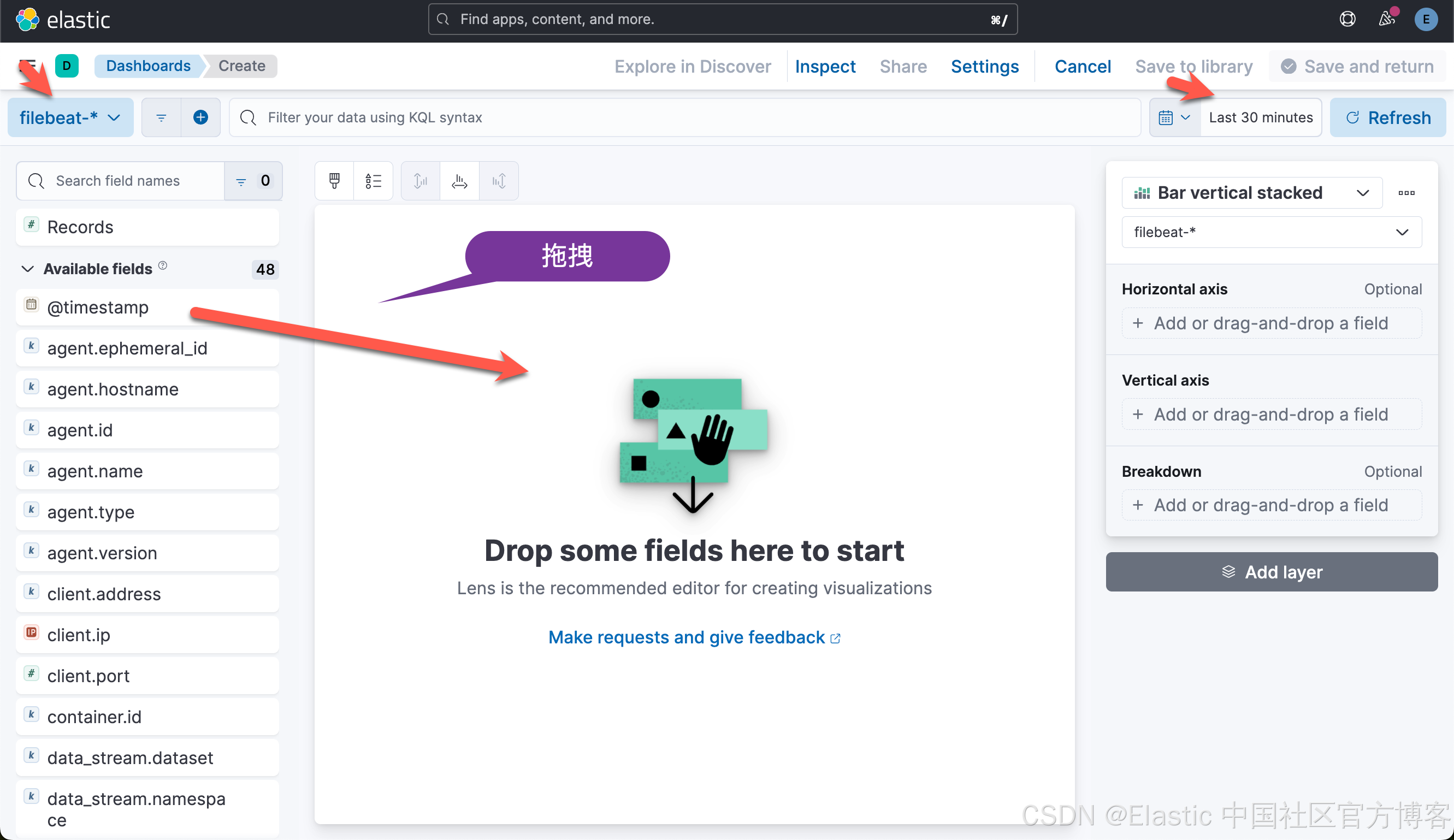1454x840 pixels.
Task: Select the @timestamp field
Action: [147, 307]
